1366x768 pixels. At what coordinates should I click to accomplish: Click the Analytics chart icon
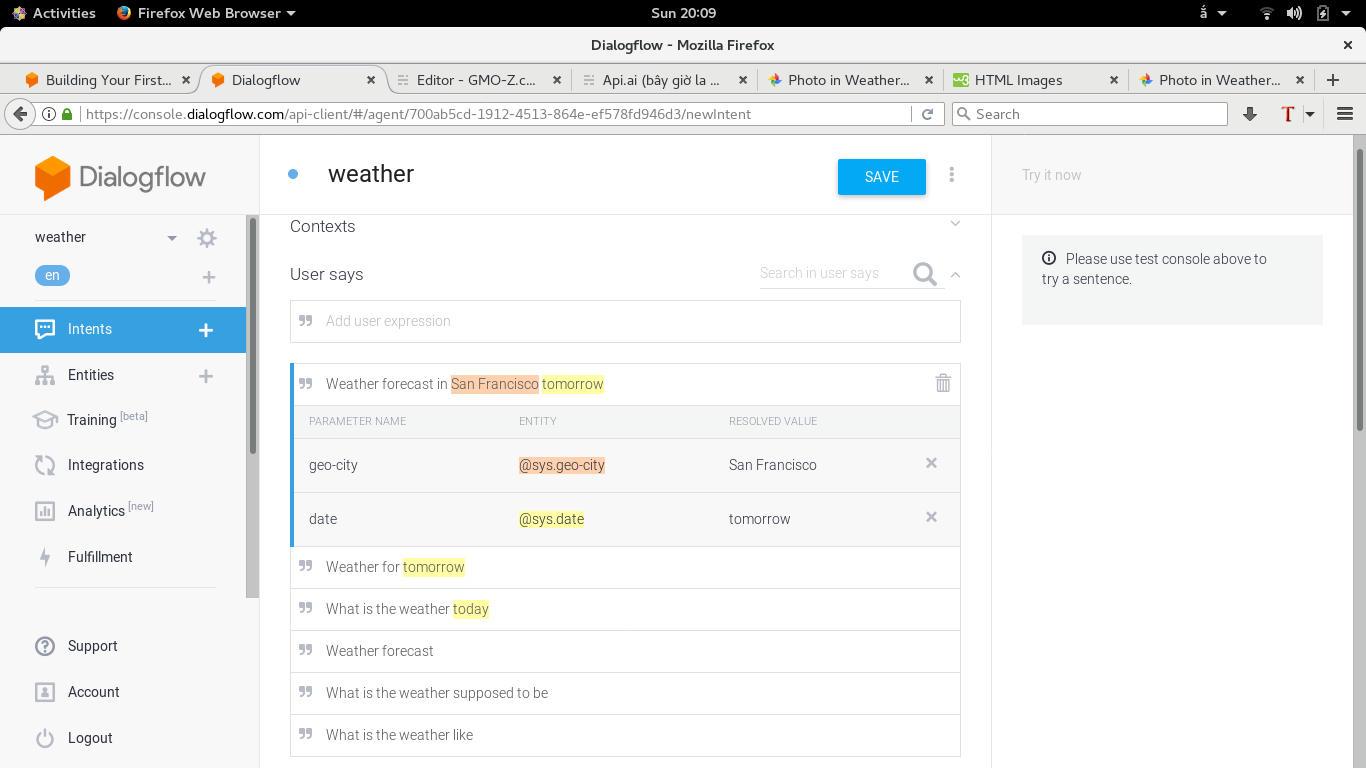click(45, 511)
